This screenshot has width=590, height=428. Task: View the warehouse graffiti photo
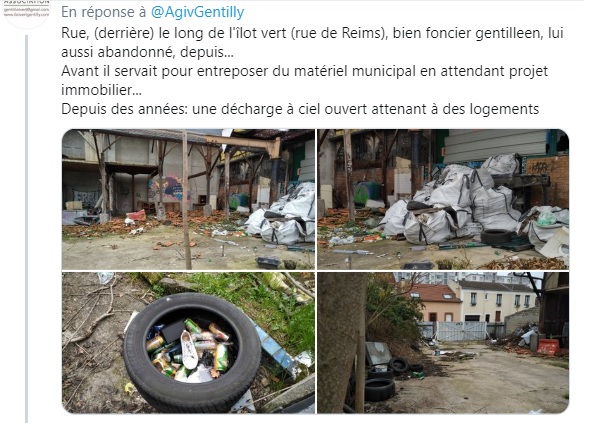point(188,199)
